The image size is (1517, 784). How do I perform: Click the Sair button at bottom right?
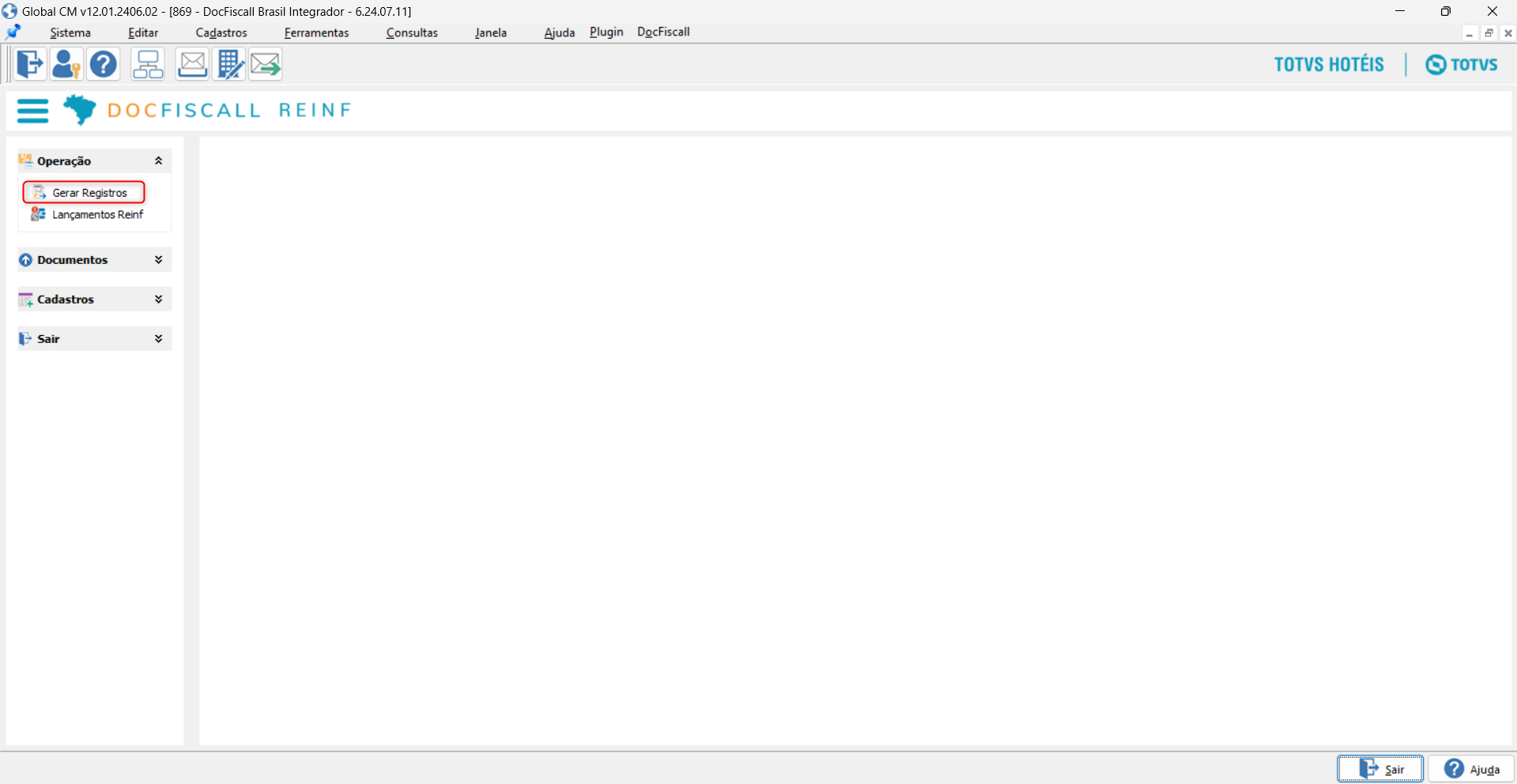click(1380, 769)
